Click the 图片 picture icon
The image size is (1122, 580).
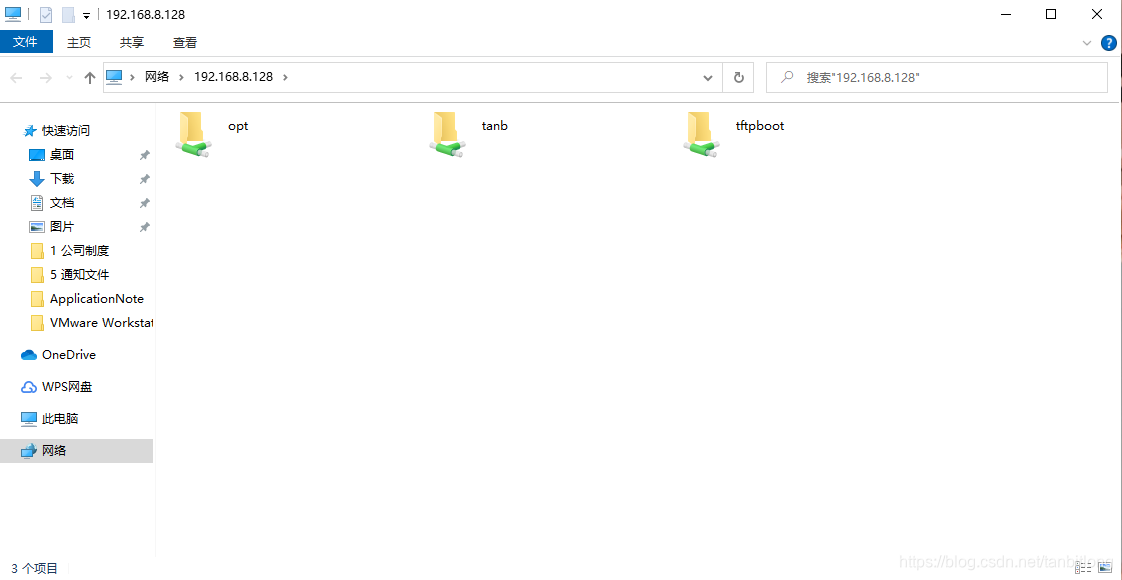36,227
